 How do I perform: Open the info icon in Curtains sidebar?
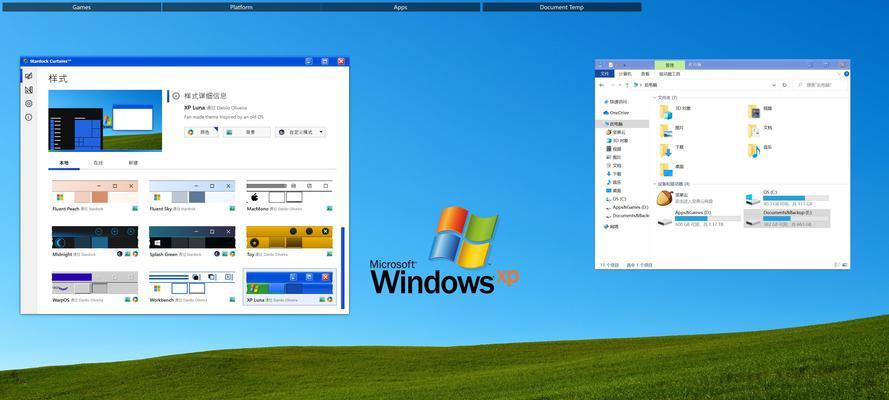pyautogui.click(x=28, y=117)
